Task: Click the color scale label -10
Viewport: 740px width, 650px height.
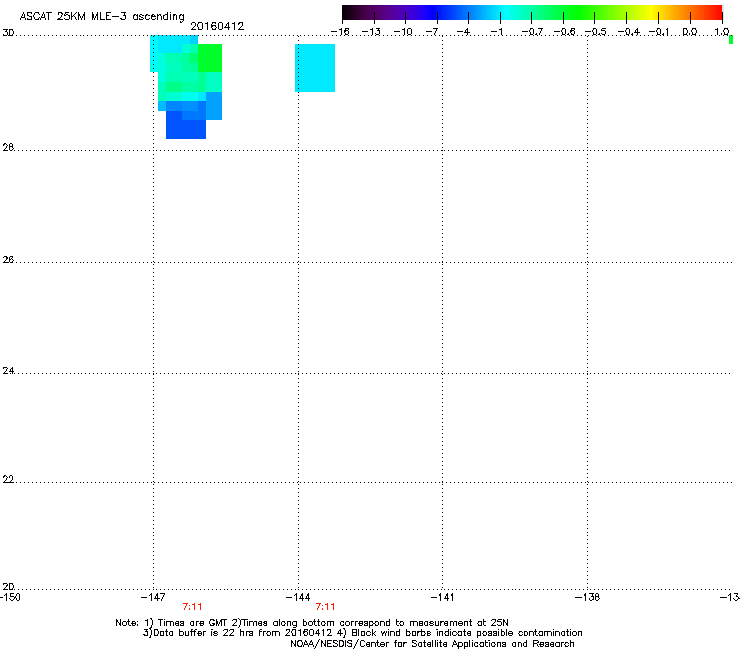Action: click(403, 32)
